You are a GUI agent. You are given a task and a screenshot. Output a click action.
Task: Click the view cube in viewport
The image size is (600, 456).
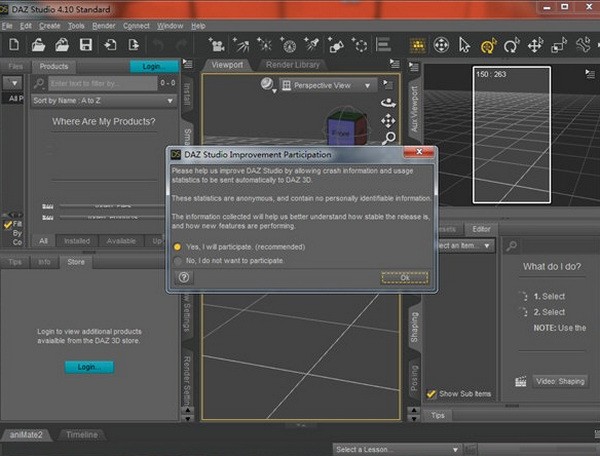coord(347,128)
